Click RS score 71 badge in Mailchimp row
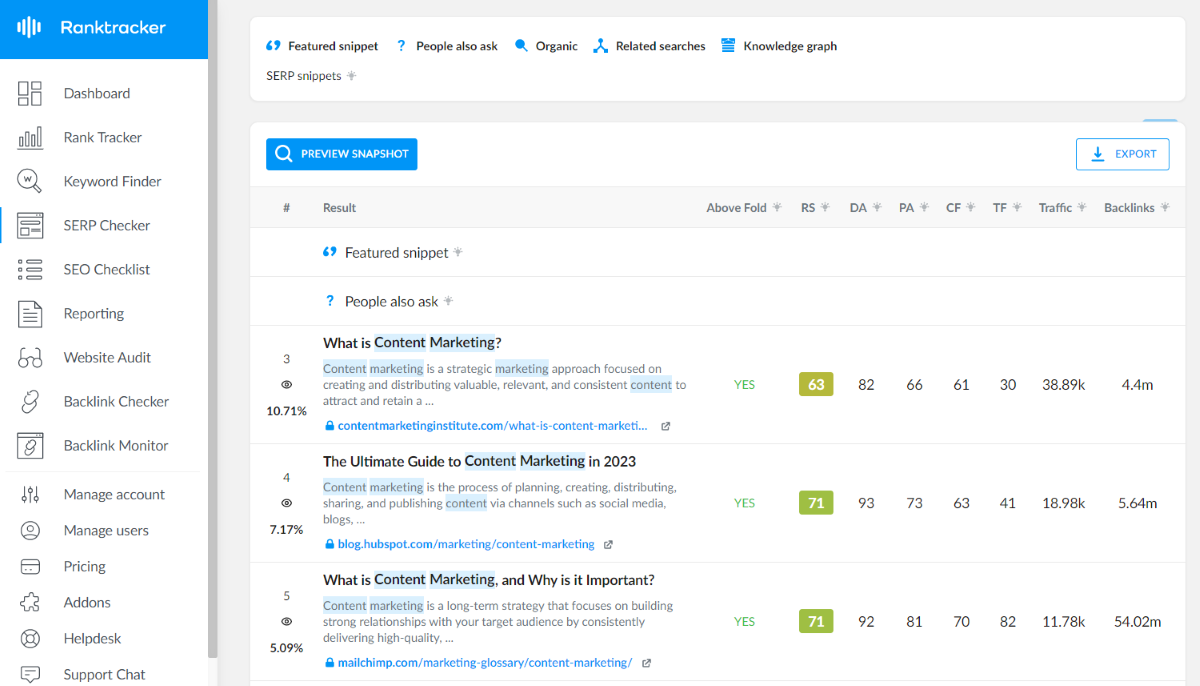1200x686 pixels. 816,622
